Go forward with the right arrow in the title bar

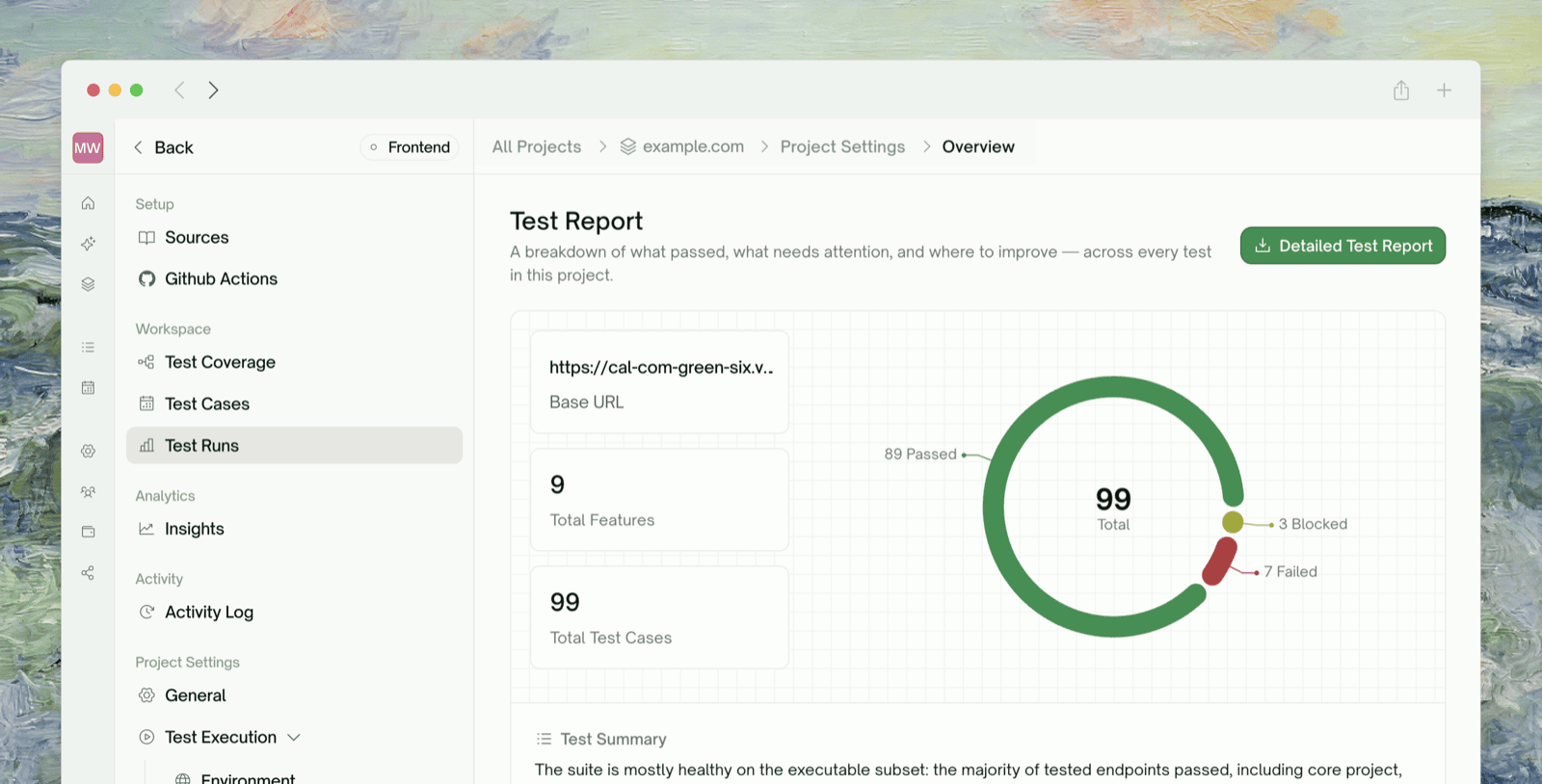point(213,91)
